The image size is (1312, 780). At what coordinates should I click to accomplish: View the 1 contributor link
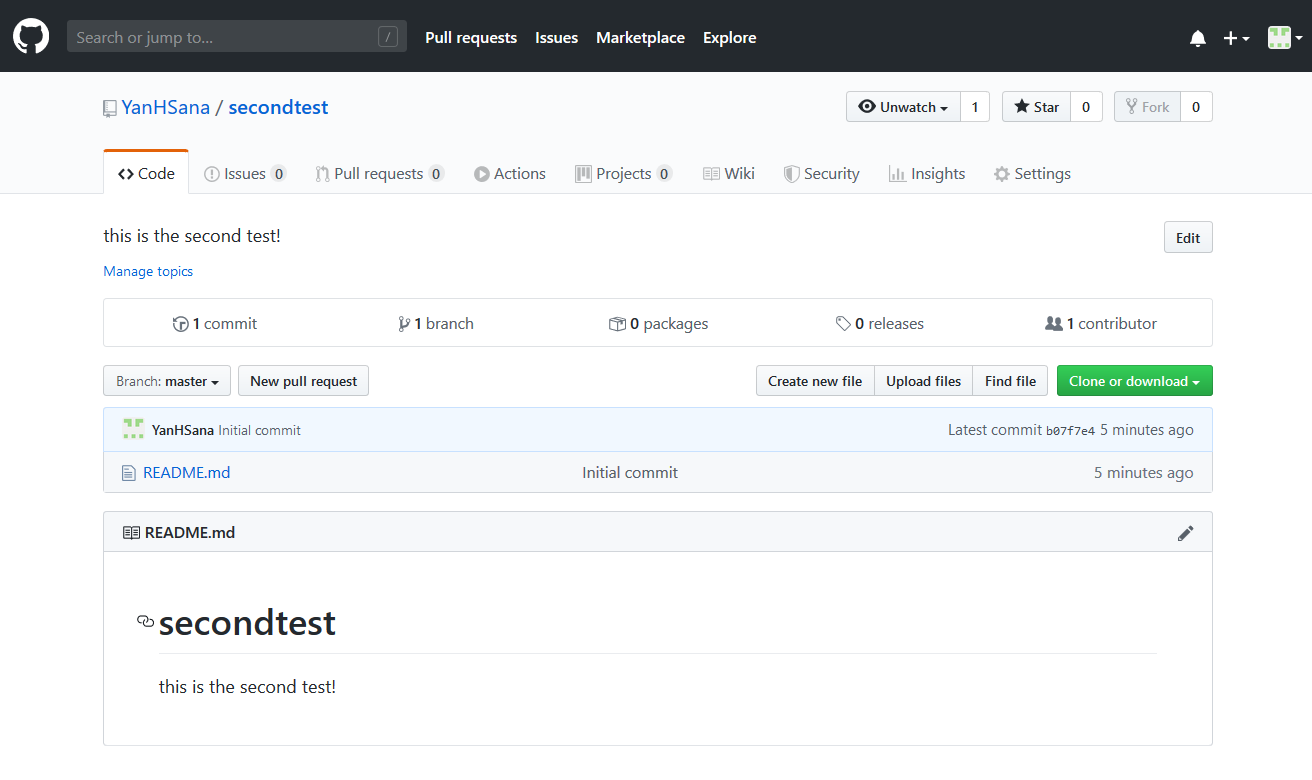1101,323
